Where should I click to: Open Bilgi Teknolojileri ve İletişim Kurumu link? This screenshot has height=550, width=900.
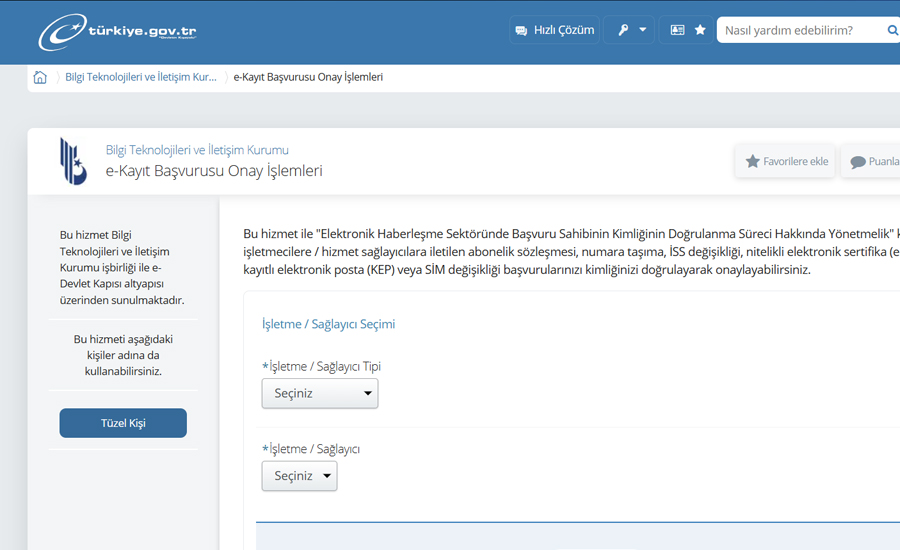[197, 150]
